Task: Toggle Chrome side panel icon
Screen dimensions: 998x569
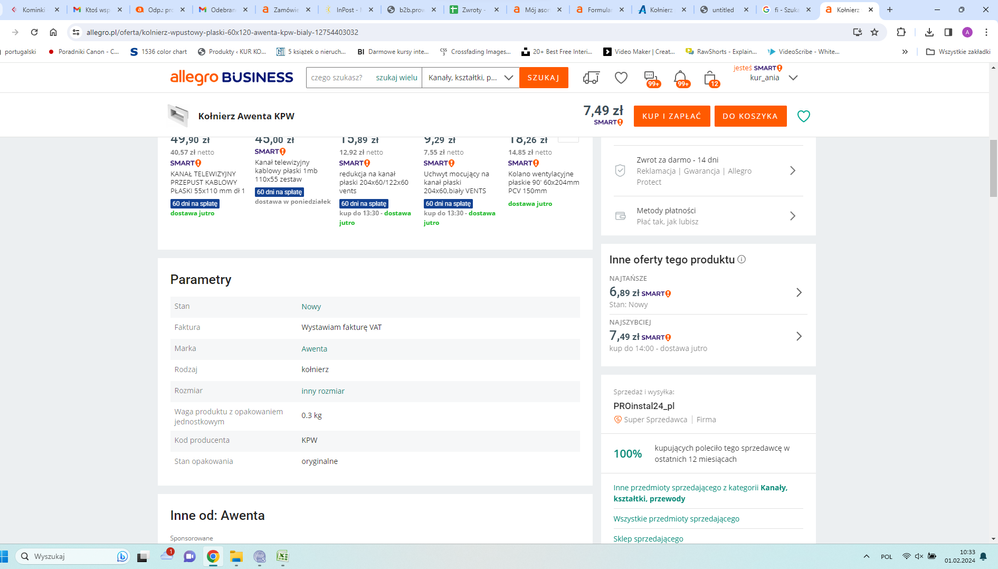Action: pos(948,32)
